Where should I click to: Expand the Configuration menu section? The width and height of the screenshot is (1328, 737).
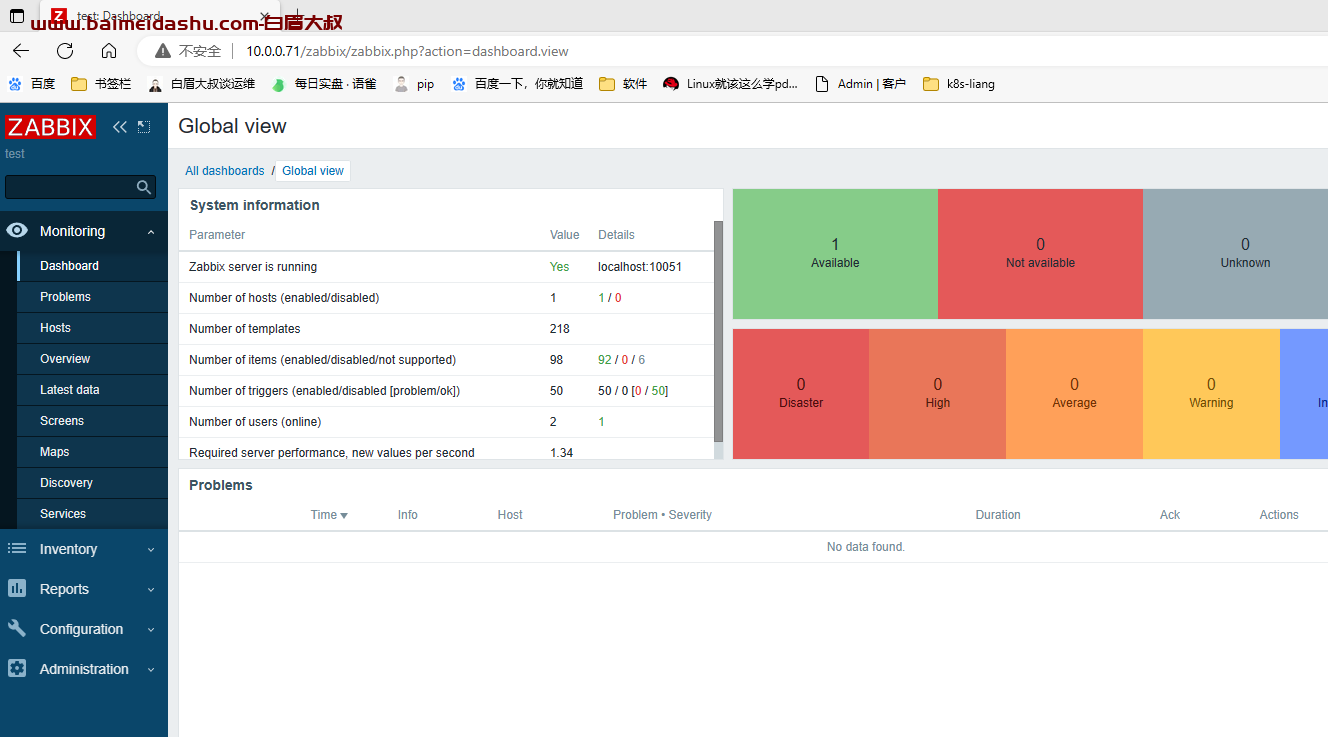click(151, 630)
